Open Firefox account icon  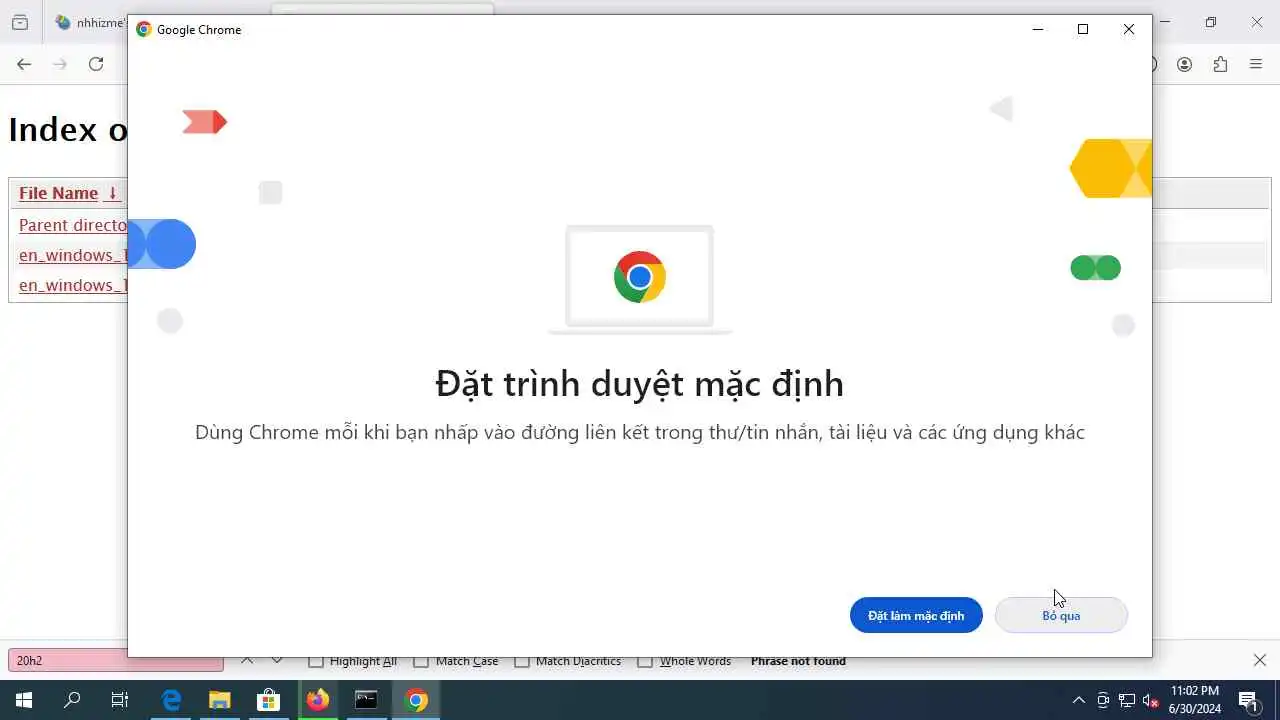tap(1184, 64)
